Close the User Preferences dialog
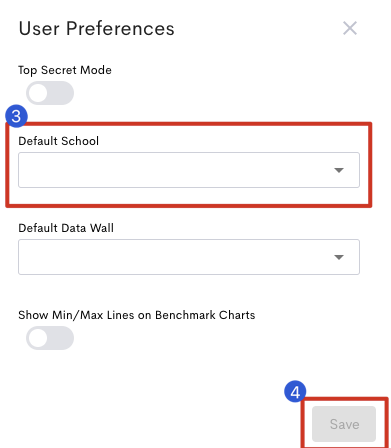The width and height of the screenshot is (391, 448). pyautogui.click(x=350, y=28)
